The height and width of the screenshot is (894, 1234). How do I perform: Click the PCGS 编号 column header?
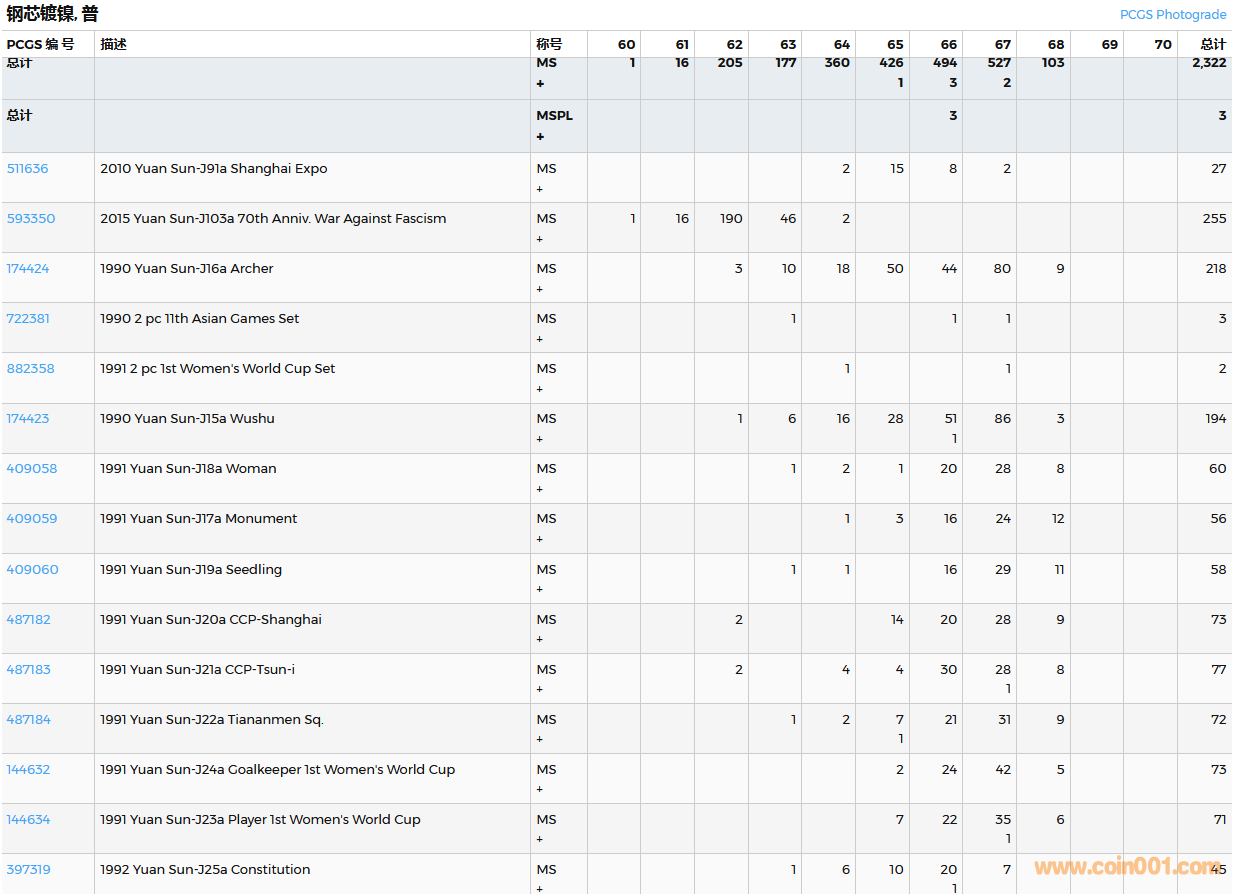click(x=40, y=44)
